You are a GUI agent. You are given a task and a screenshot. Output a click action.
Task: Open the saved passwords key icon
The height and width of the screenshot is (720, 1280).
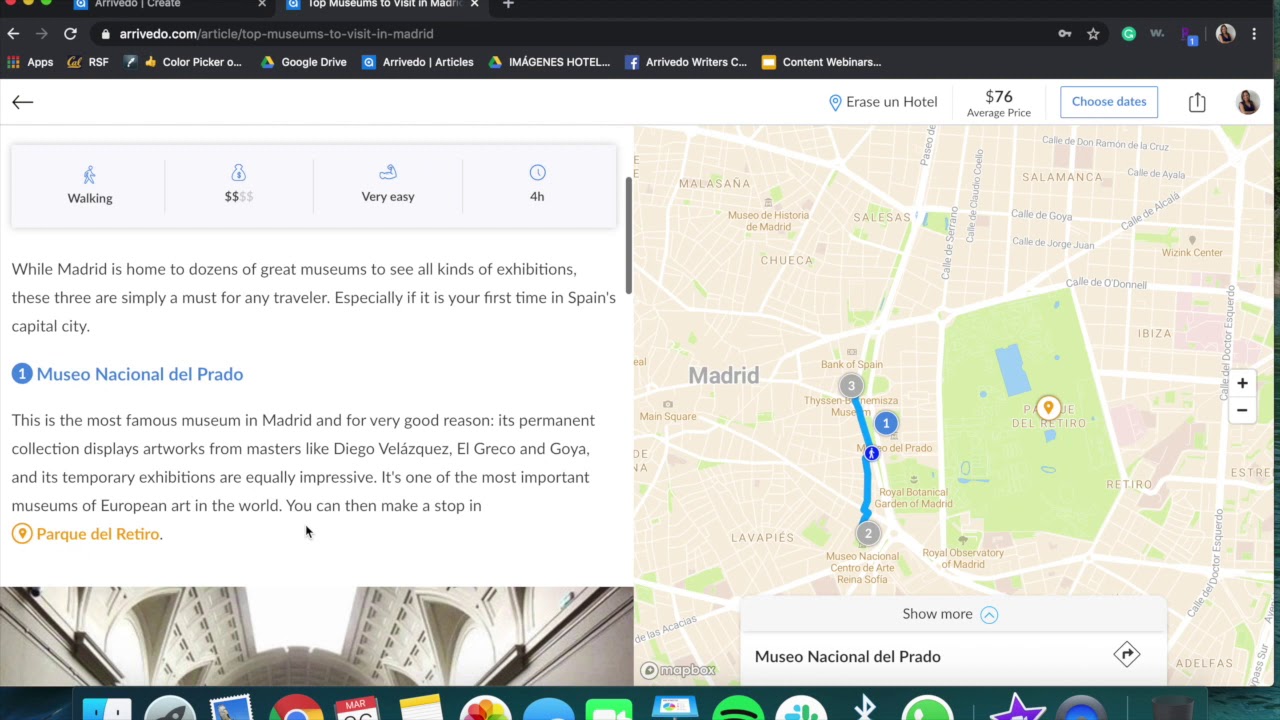click(x=1065, y=33)
